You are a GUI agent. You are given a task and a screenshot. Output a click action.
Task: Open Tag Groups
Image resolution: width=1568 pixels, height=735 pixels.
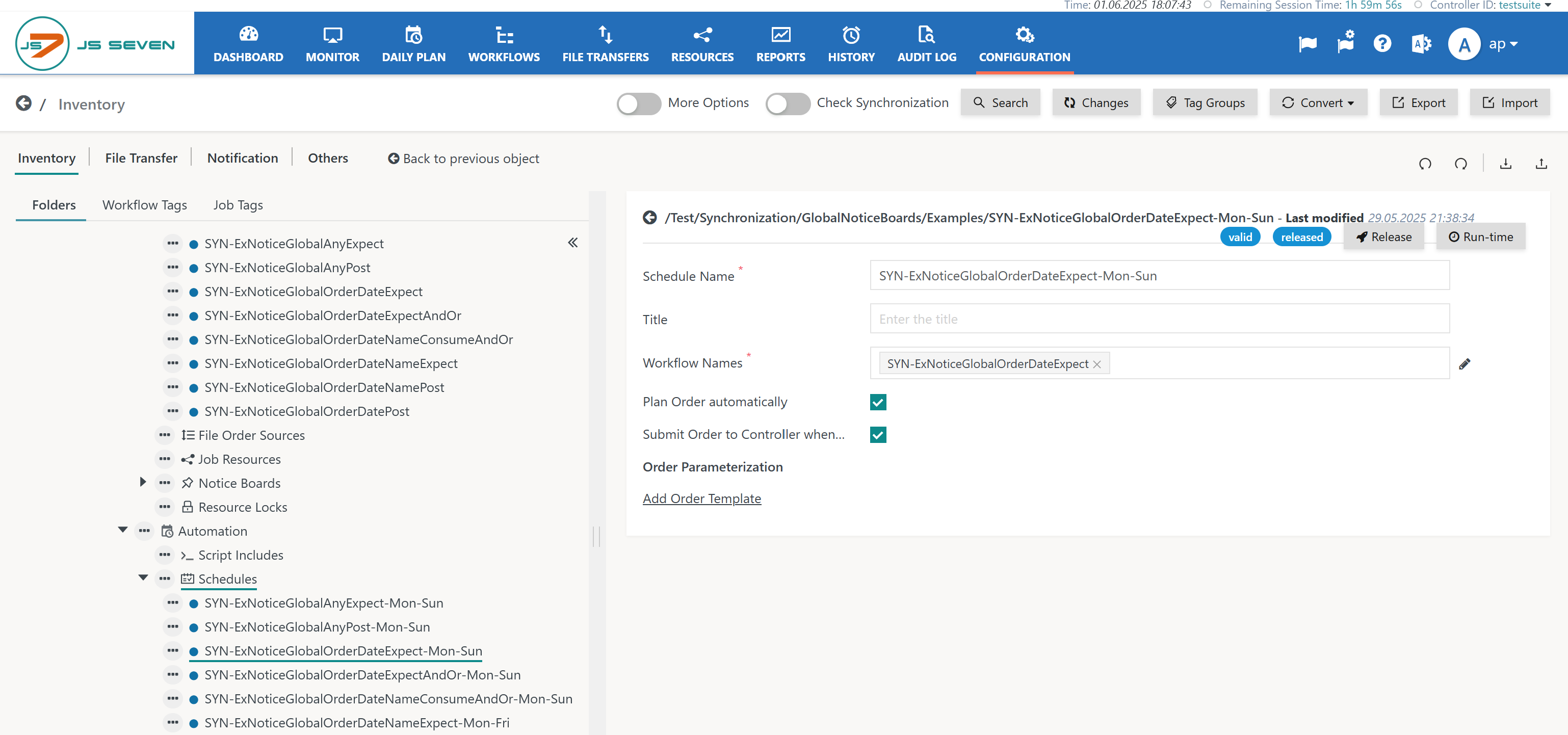tap(1204, 103)
